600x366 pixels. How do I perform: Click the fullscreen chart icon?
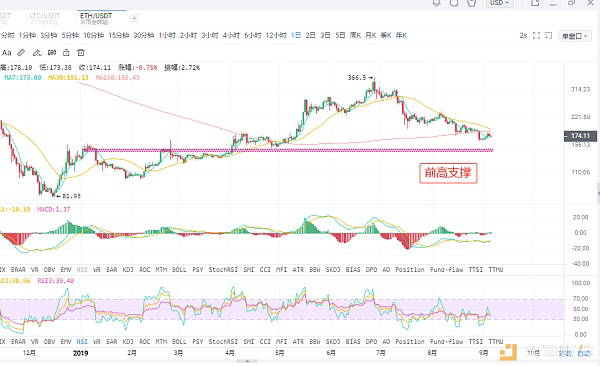[536, 36]
